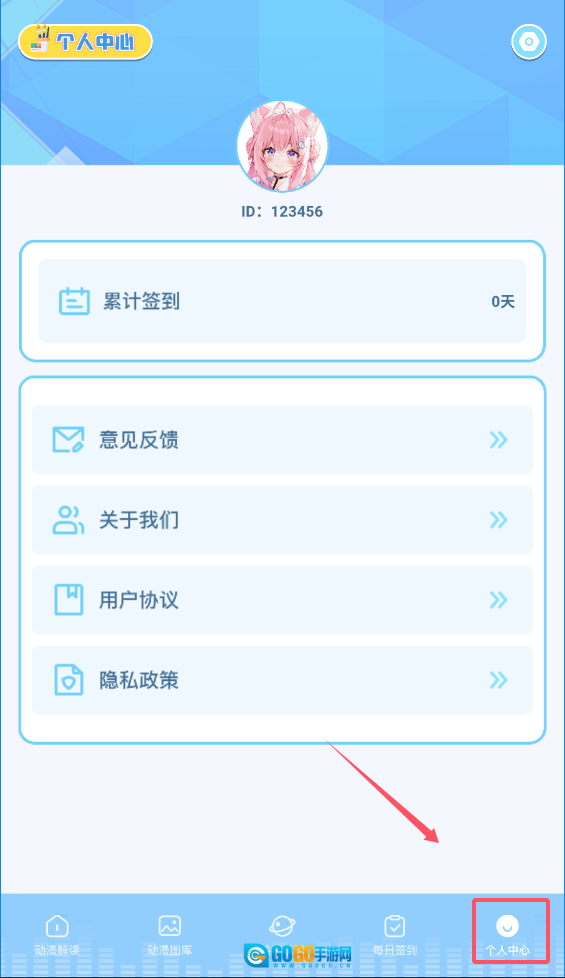565x978 pixels.
Task: Expand 关于我们 using its double chevron
Action: [x=498, y=520]
